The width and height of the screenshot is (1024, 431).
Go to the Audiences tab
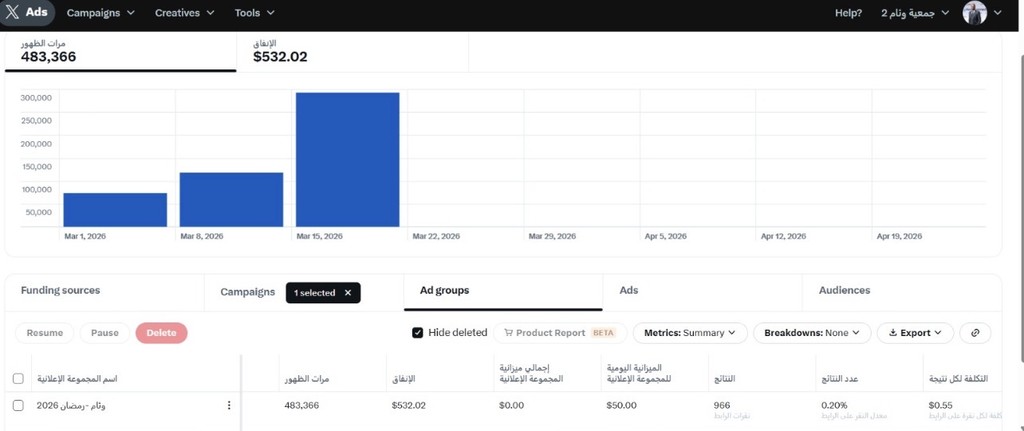click(844, 290)
